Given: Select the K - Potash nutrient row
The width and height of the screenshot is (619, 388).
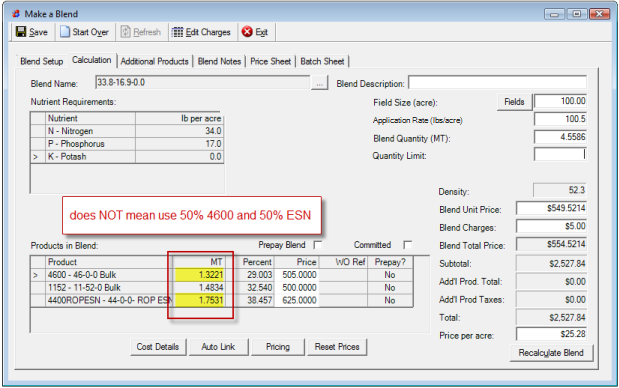Looking at the screenshot, I should pyautogui.click(x=127, y=157).
